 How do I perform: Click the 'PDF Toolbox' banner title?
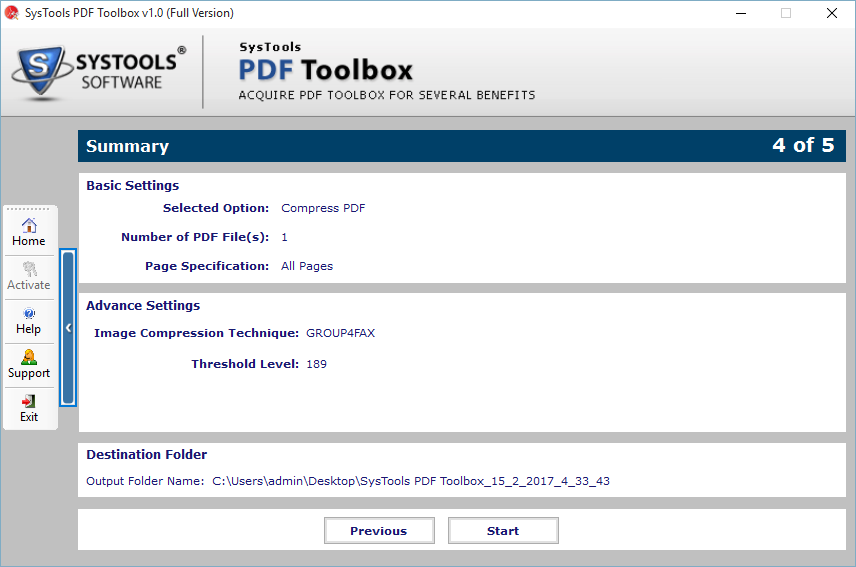(325, 70)
